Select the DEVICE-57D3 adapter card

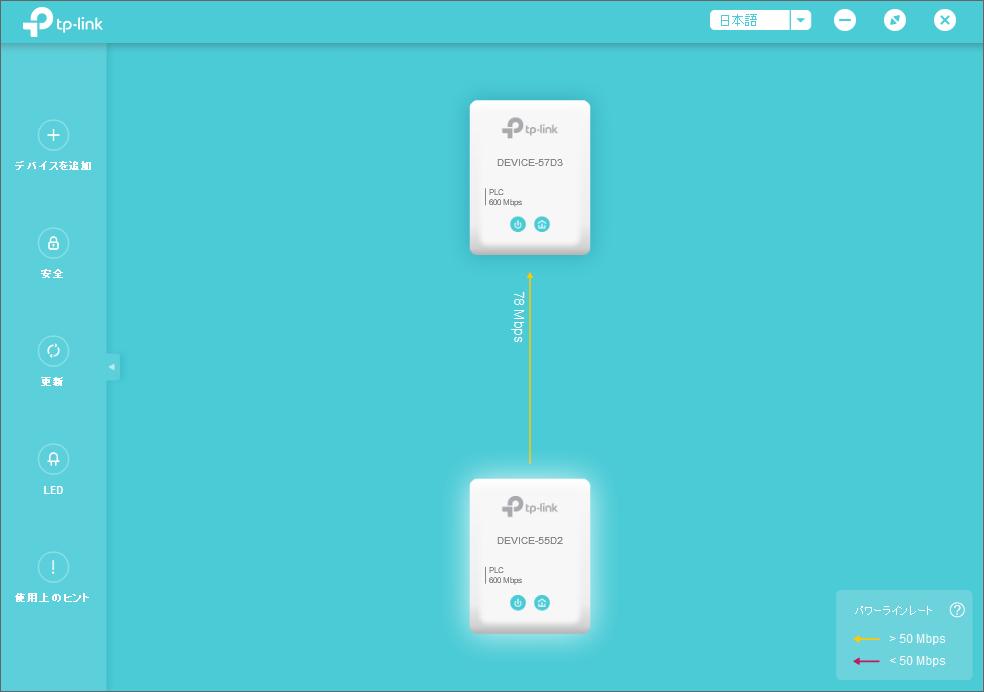tap(530, 177)
